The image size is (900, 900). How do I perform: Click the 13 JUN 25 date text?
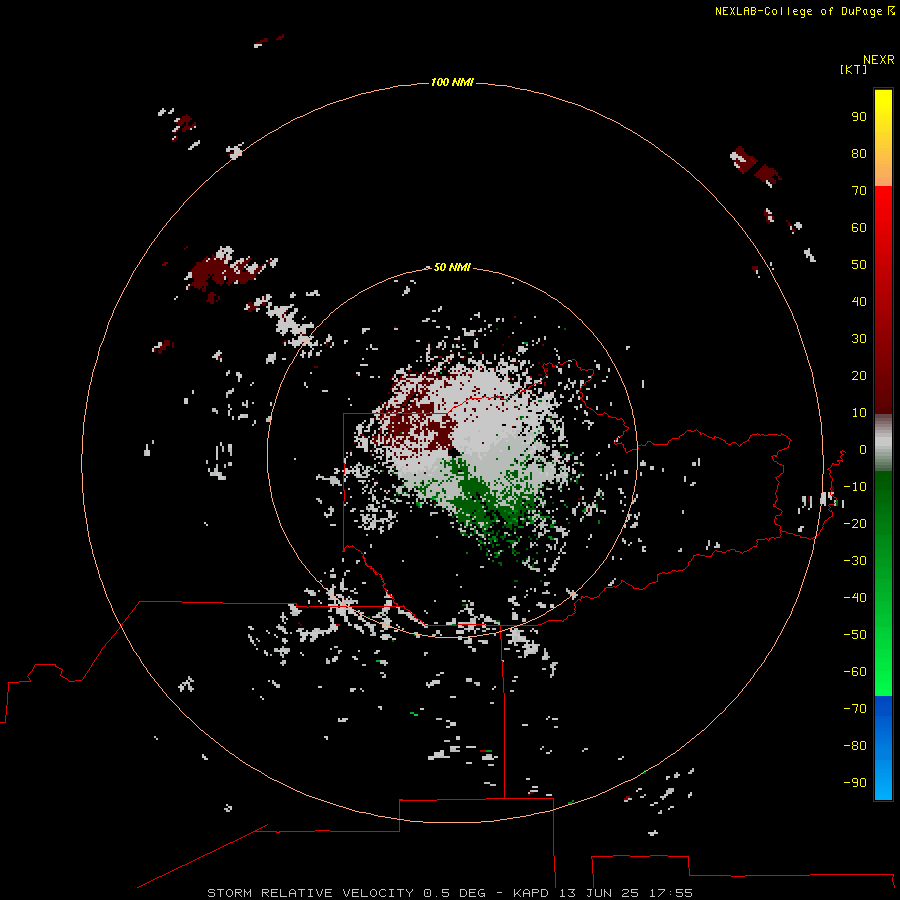[599, 893]
